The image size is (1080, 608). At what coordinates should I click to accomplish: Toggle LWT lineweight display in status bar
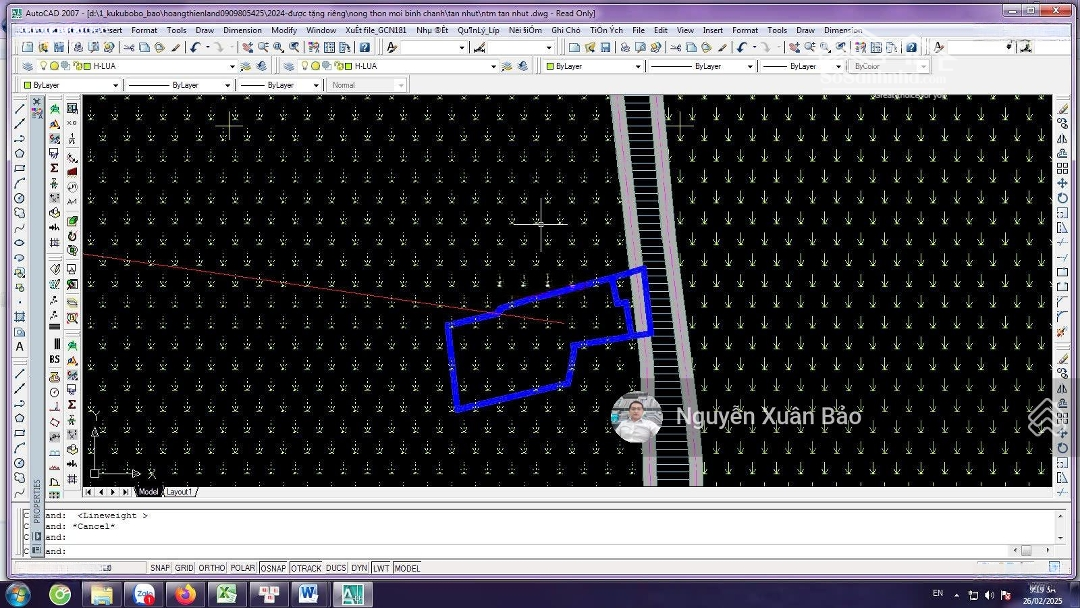tap(381, 568)
